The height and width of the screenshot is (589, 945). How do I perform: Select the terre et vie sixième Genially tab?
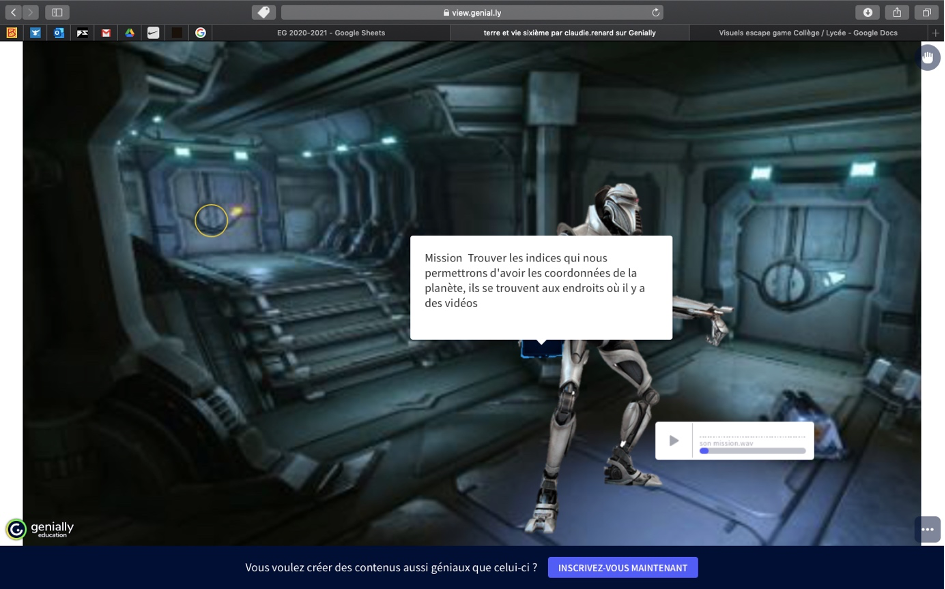[570, 33]
